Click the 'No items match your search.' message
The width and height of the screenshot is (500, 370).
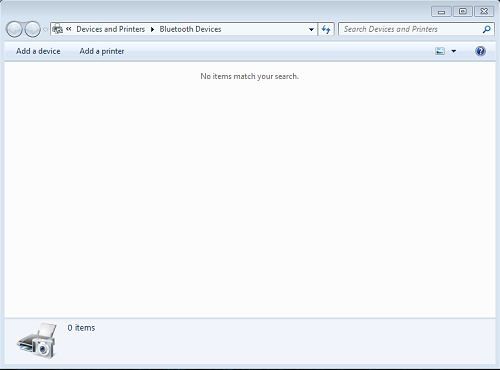249,76
